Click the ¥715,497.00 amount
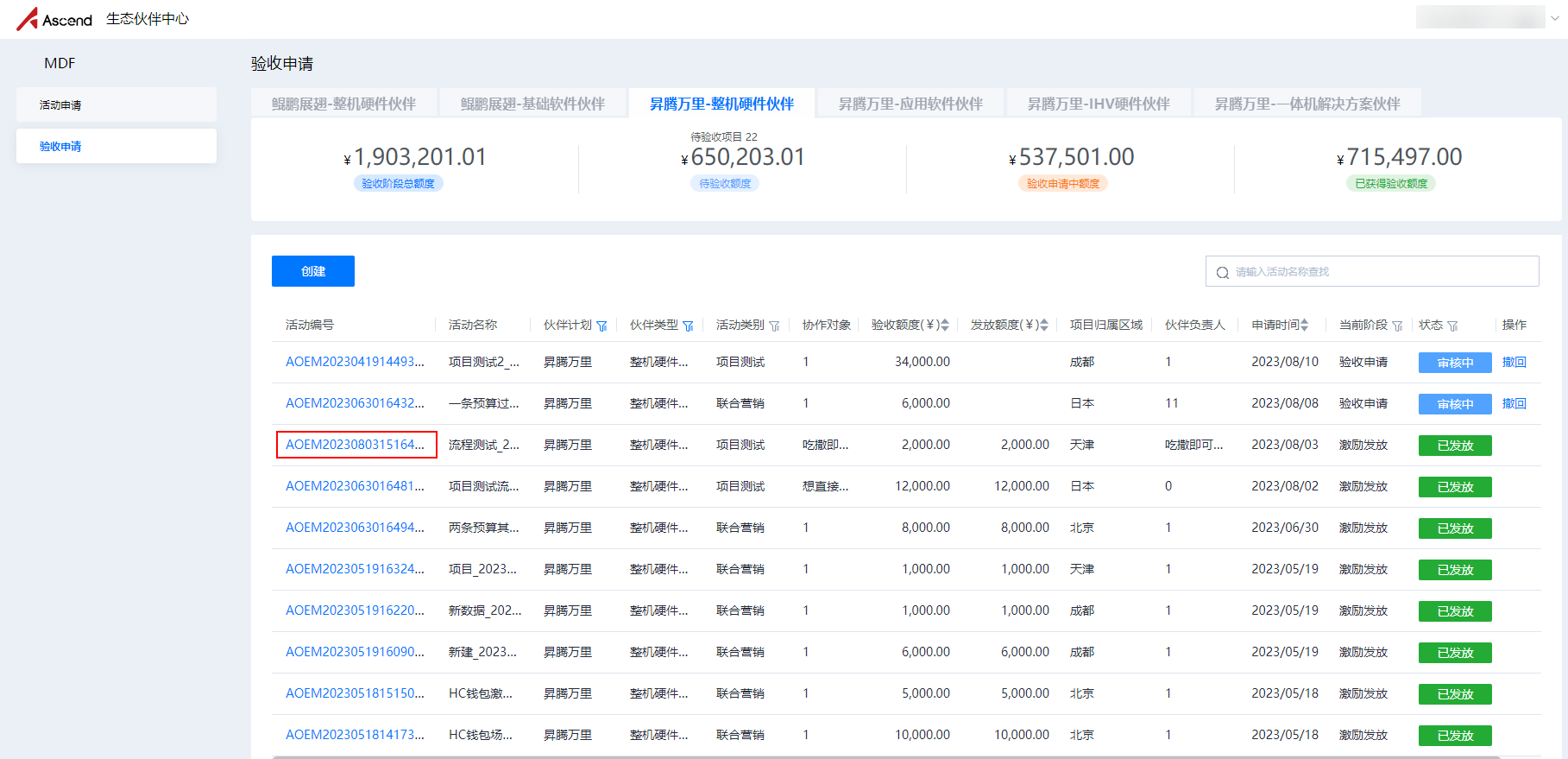 click(1399, 157)
